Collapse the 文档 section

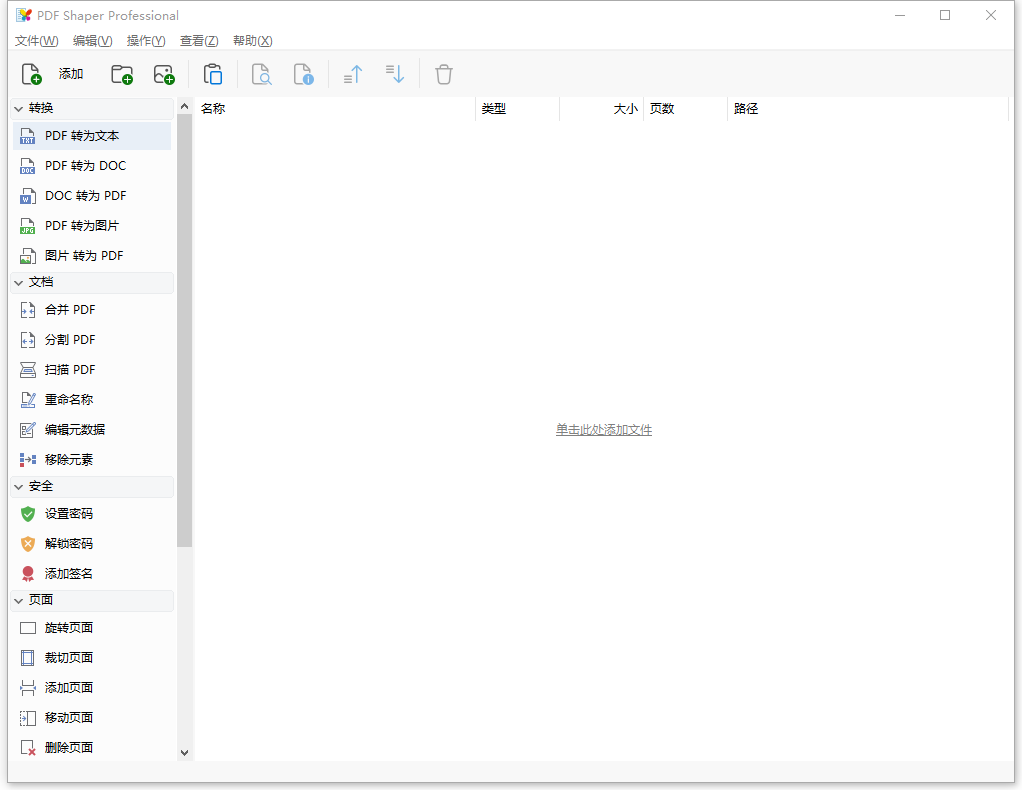(19, 282)
